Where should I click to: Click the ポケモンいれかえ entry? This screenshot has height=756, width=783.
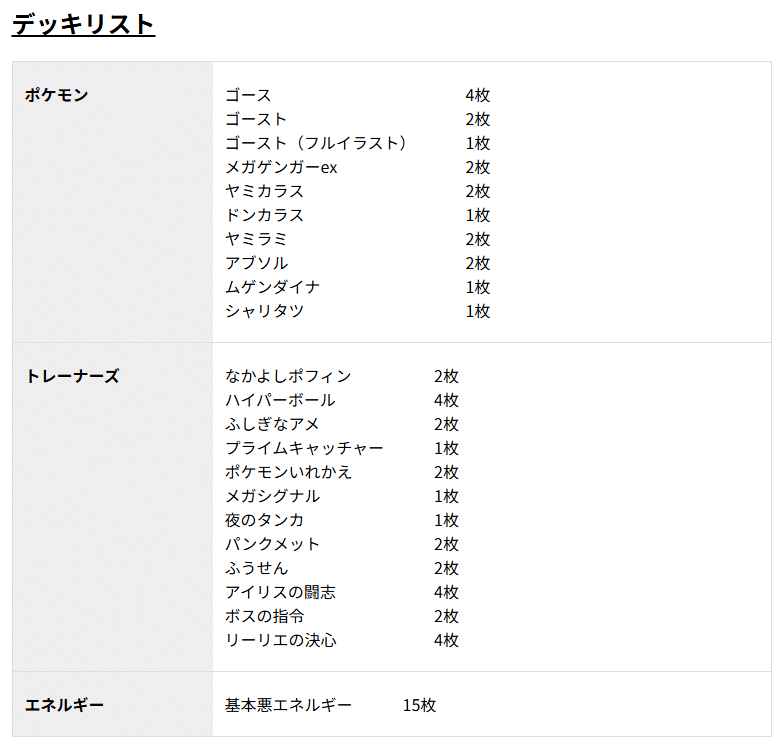[288, 472]
